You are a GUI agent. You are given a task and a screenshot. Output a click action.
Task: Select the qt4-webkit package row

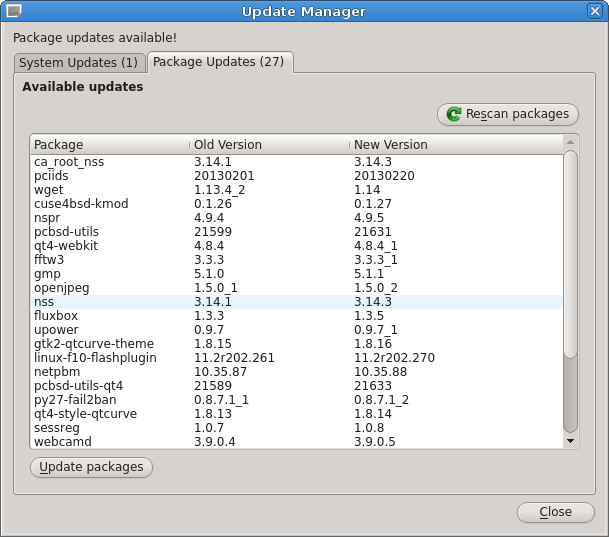[x=296, y=245]
